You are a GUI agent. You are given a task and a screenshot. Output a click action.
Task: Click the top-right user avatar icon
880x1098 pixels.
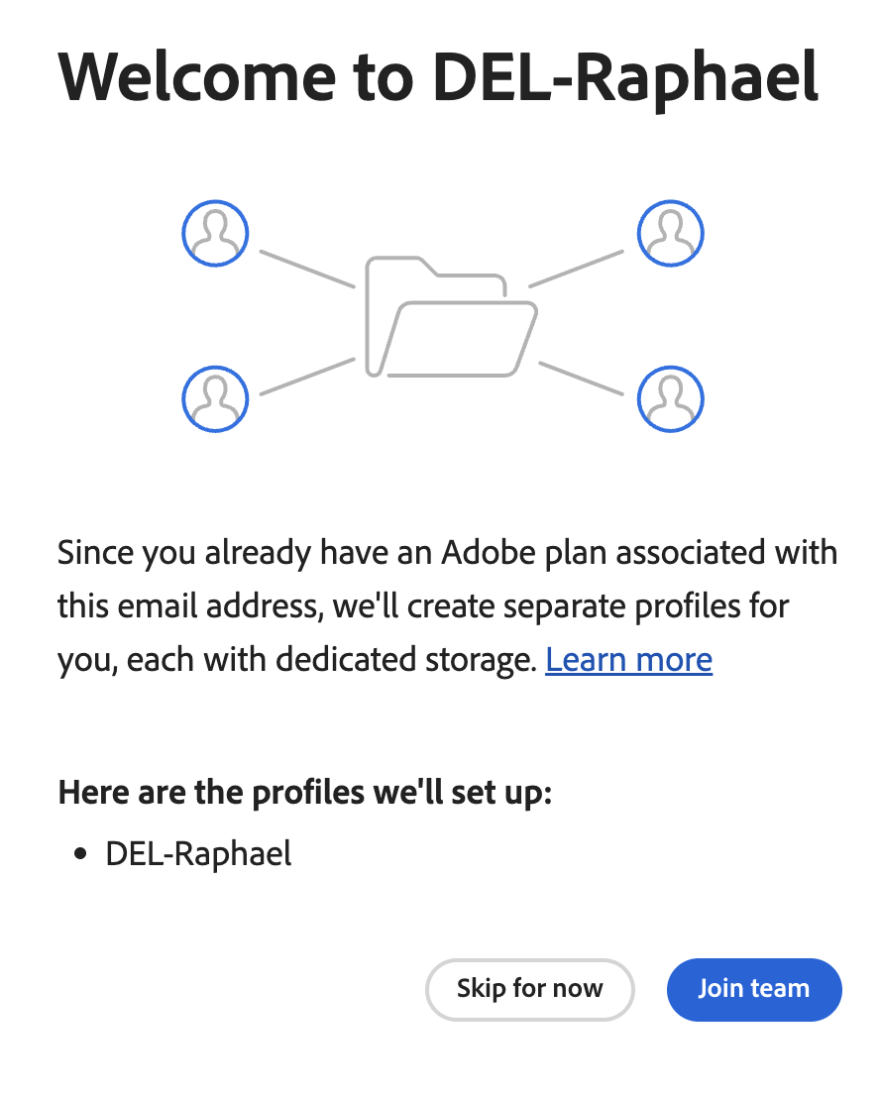pos(670,234)
